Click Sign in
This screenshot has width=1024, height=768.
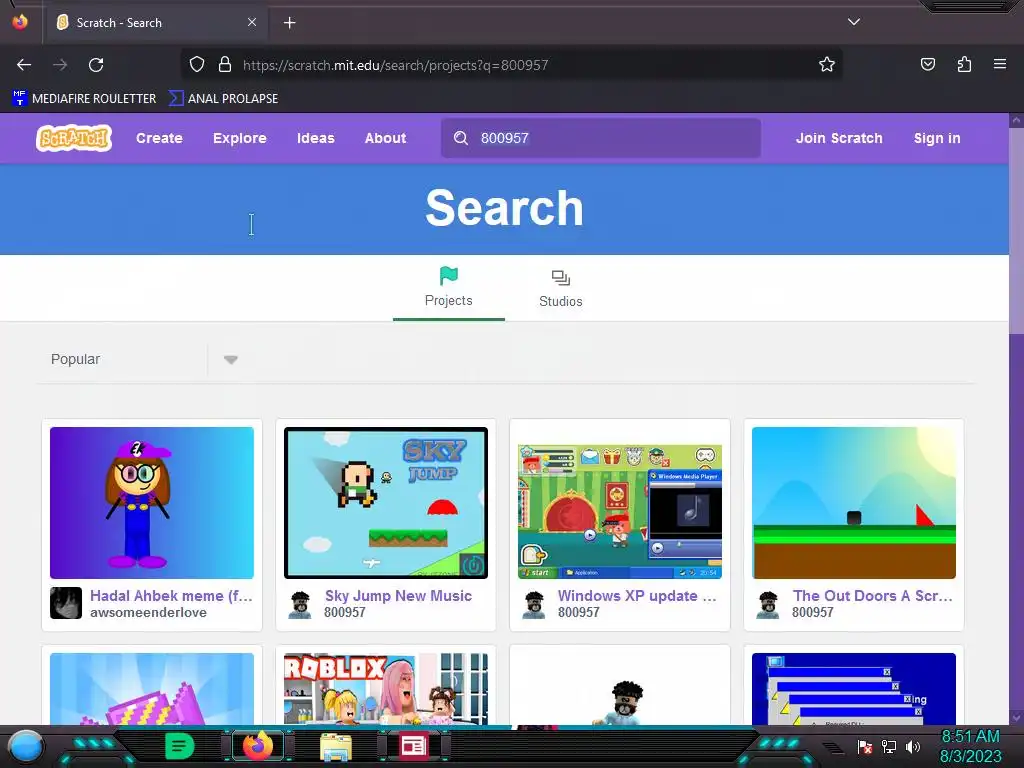(x=937, y=138)
